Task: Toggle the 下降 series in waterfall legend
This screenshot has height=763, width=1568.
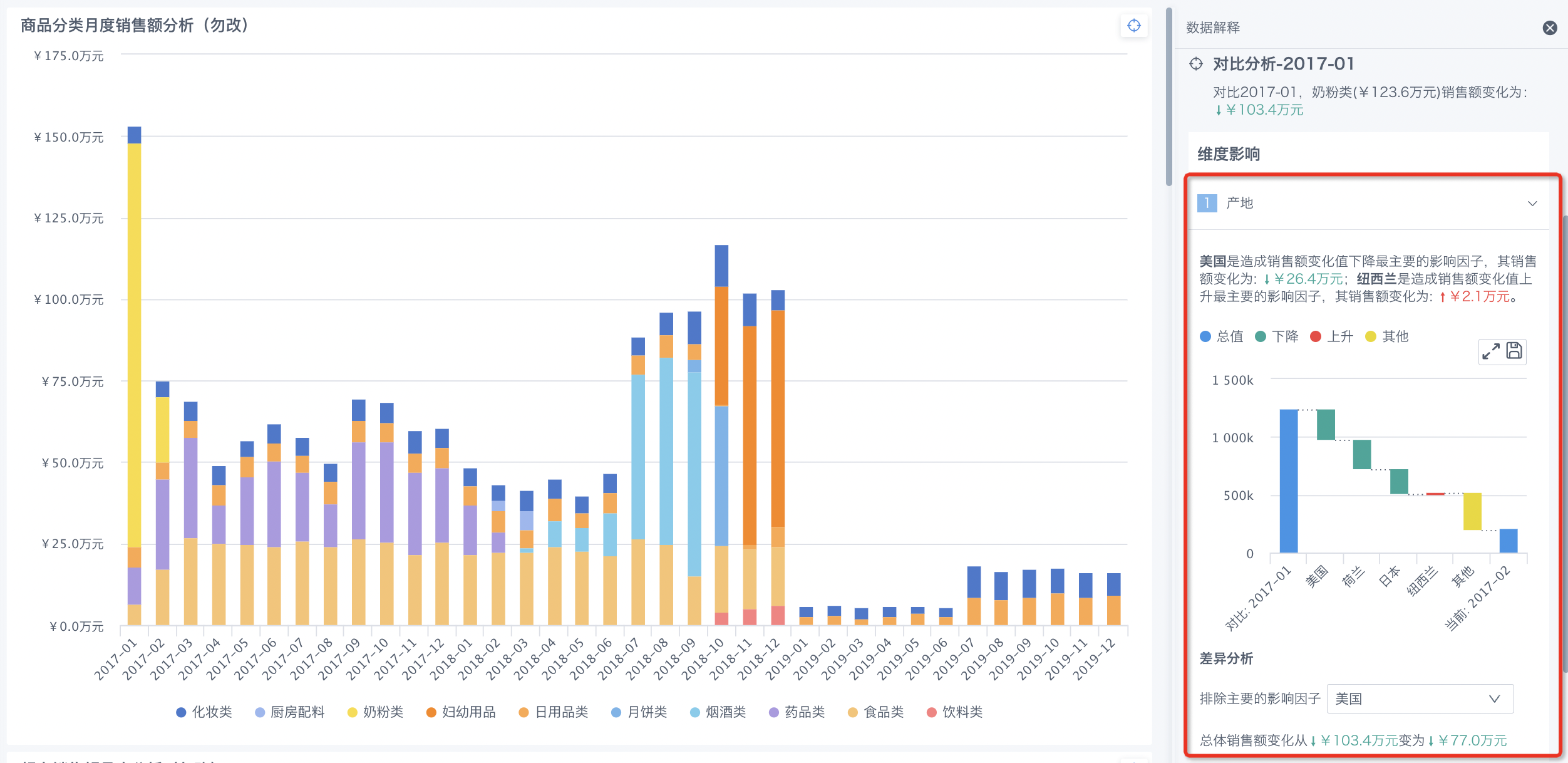Action: [x=1277, y=336]
